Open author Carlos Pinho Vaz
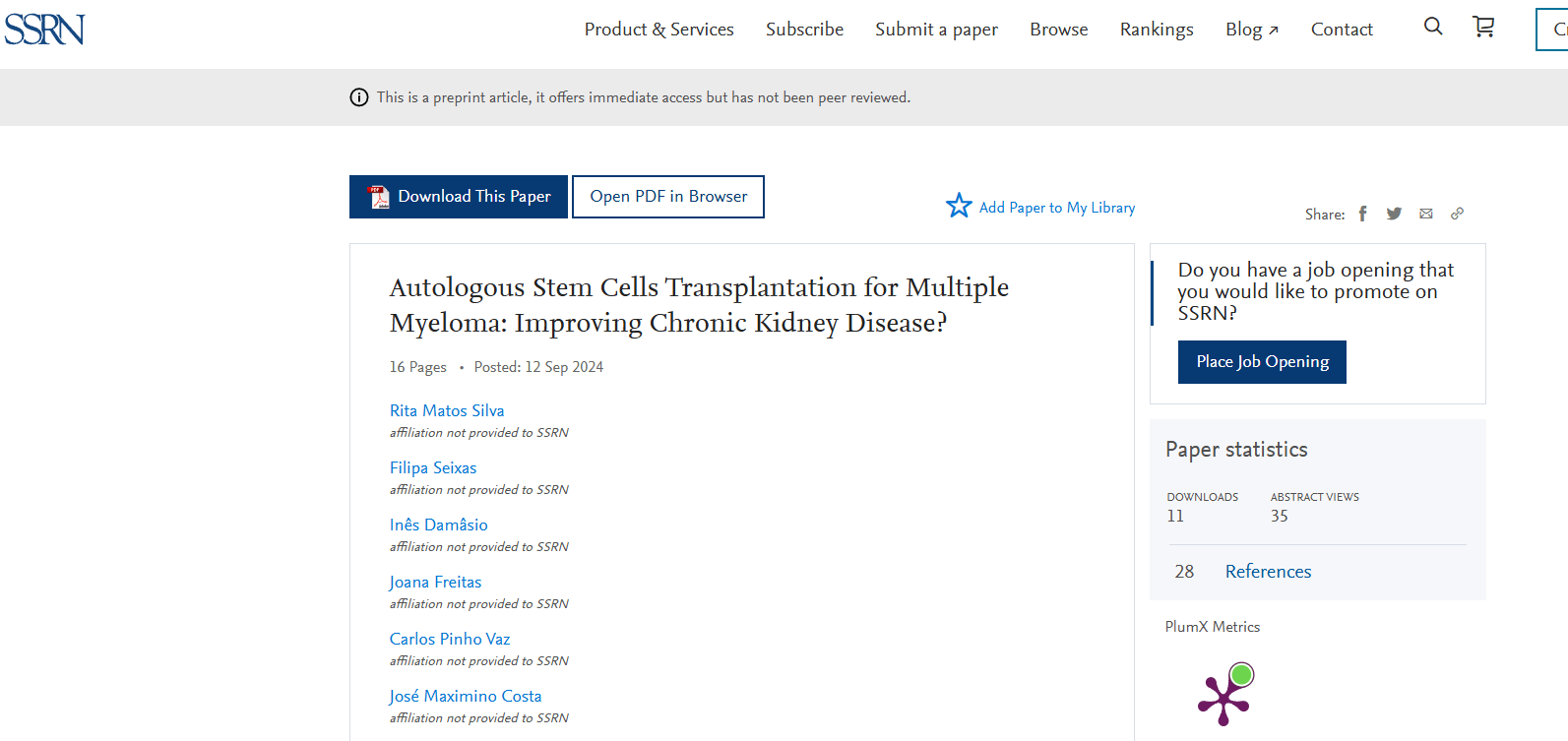 [450, 639]
